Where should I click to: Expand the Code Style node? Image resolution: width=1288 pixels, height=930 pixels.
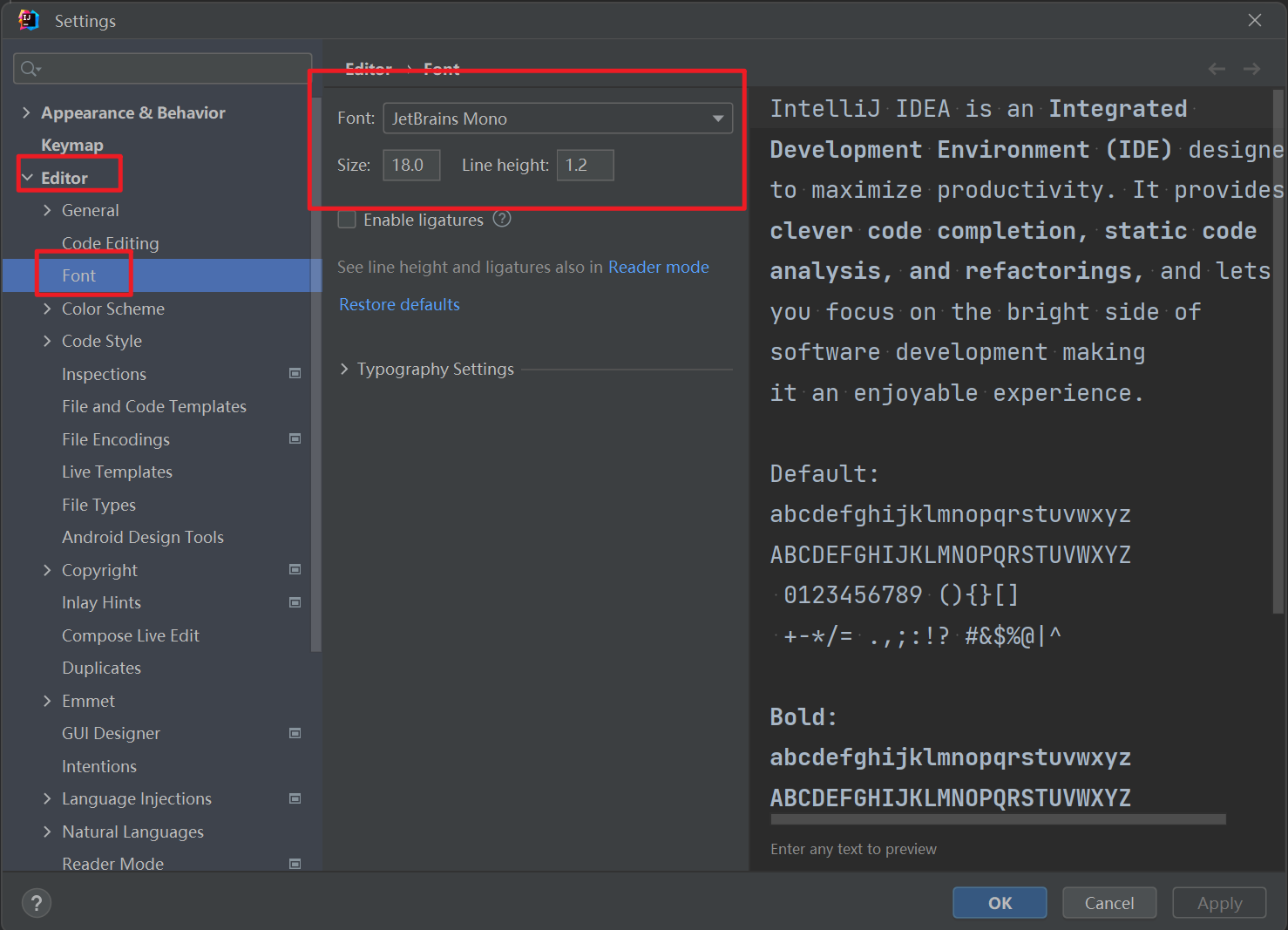click(x=47, y=341)
